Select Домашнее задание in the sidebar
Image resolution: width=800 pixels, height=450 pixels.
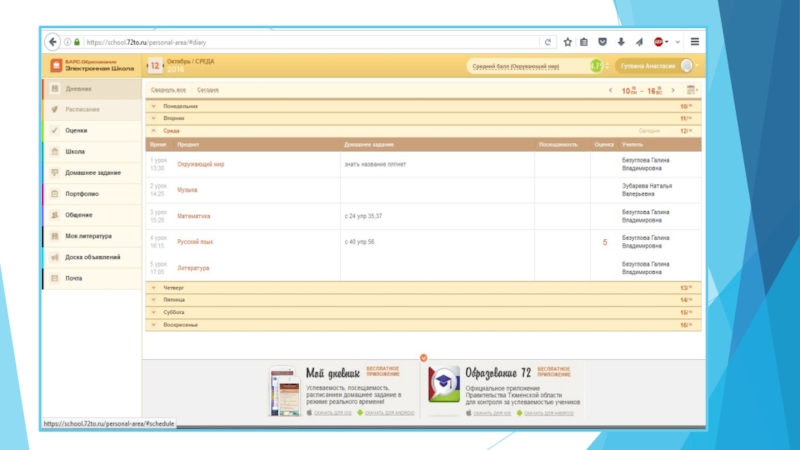point(93,172)
